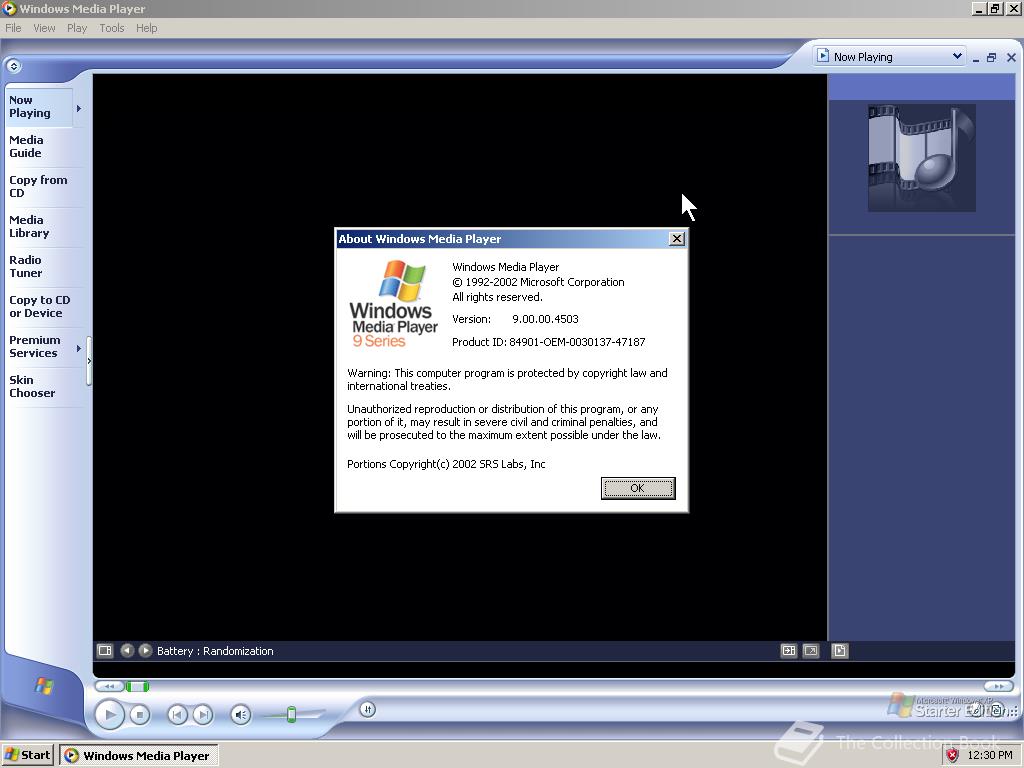Open the Now Playing options icon
The image size is (1024, 768).
pyautogui.click(x=105, y=650)
